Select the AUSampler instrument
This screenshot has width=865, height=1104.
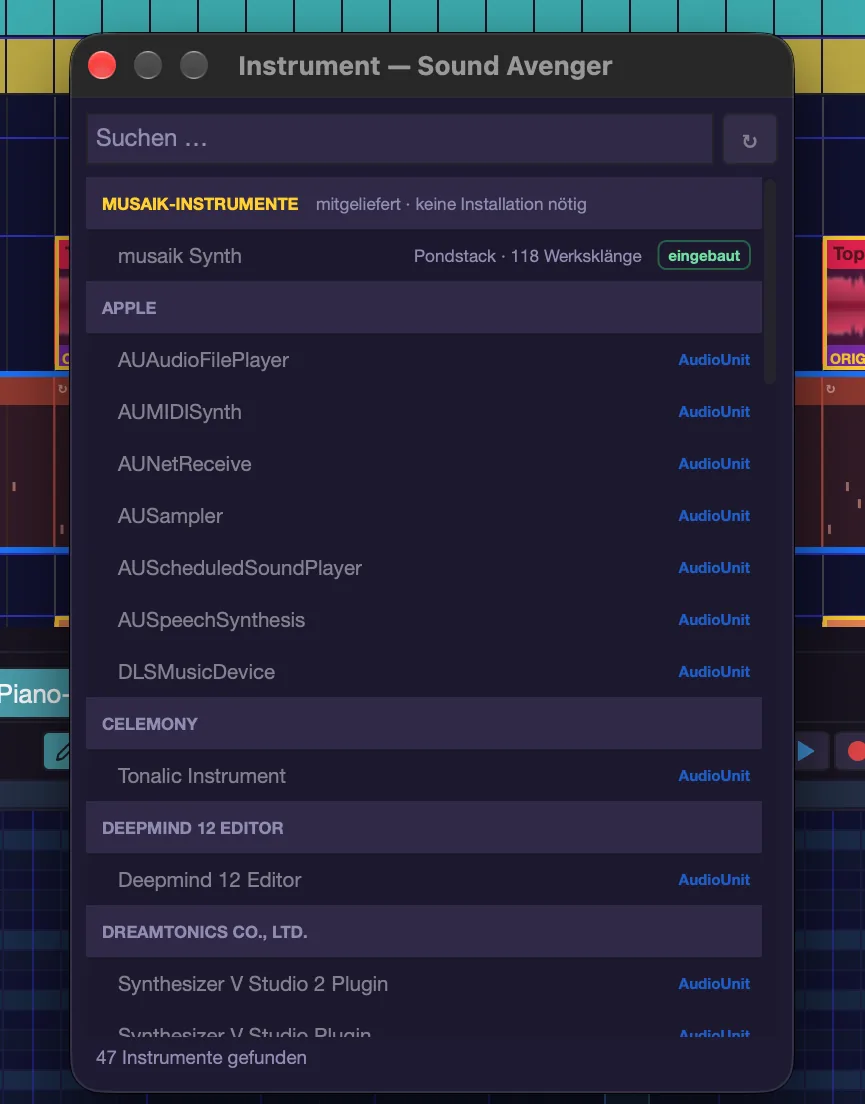424,516
